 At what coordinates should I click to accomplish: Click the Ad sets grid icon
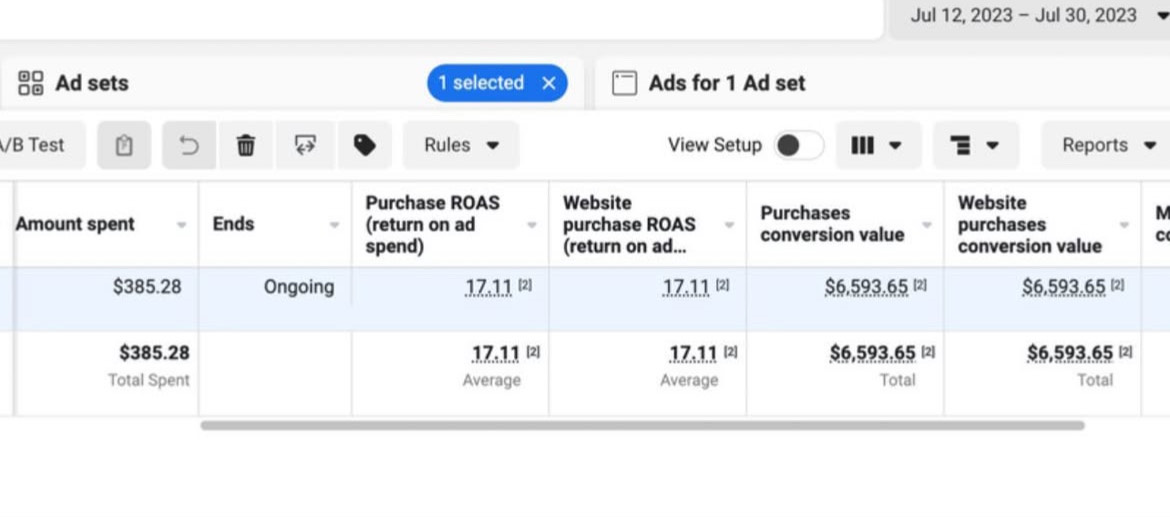tap(31, 83)
